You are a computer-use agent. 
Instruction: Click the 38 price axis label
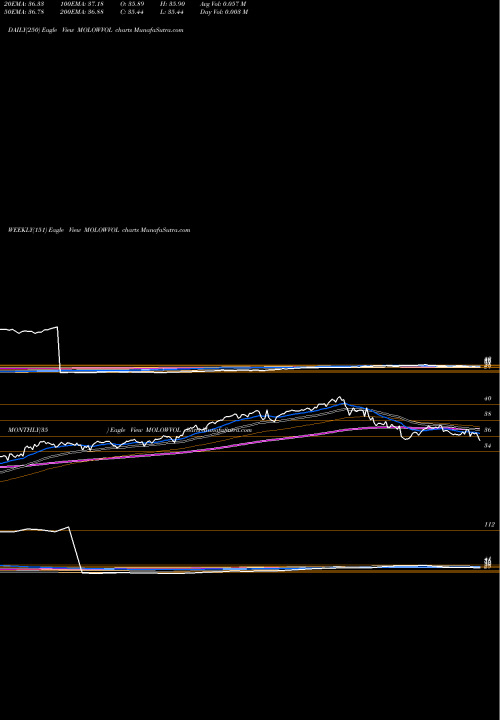[488, 414]
